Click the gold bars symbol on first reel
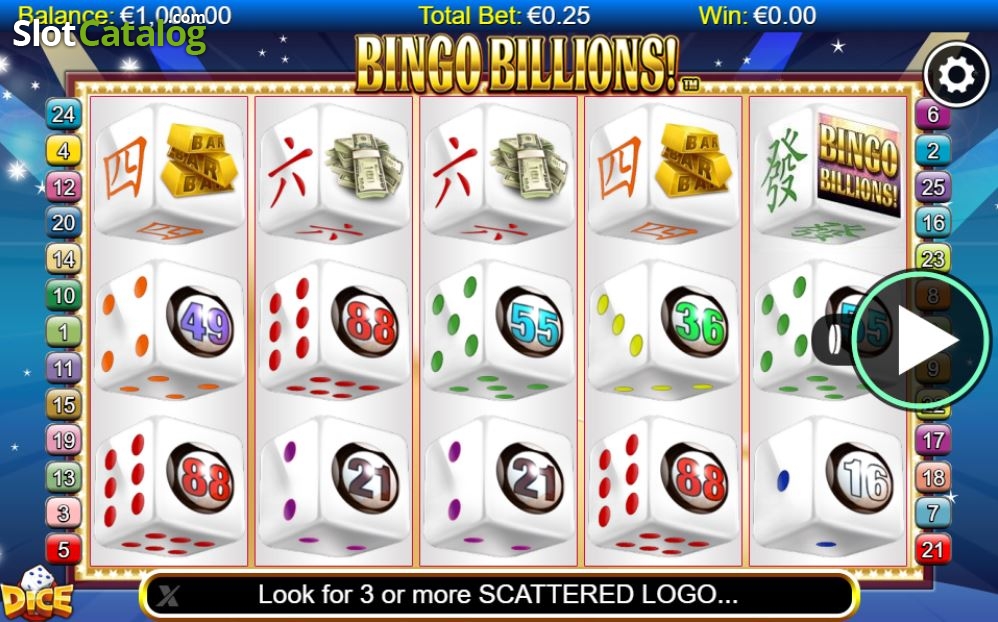998x622 pixels. pos(199,159)
